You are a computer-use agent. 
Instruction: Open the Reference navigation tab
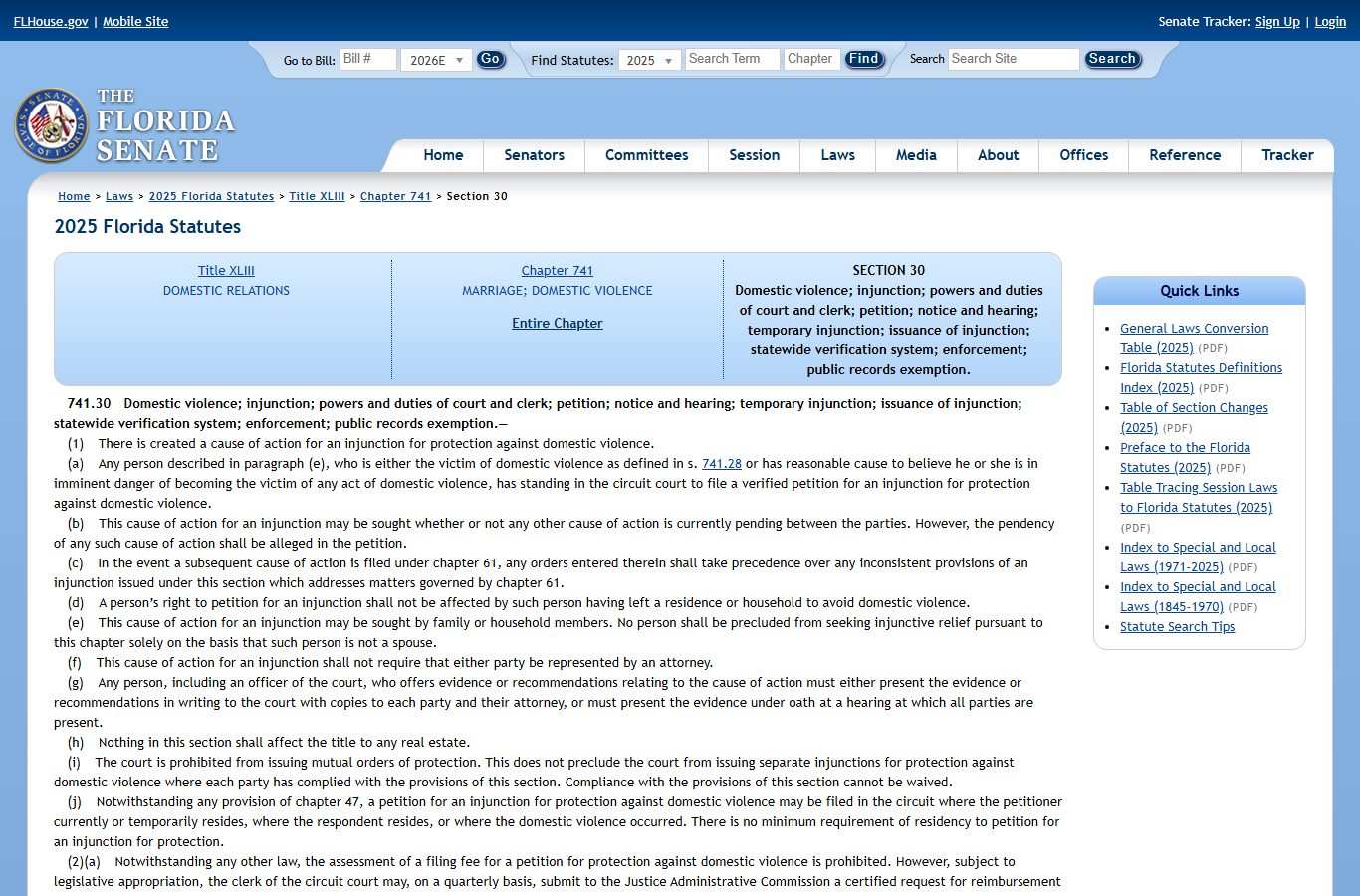pyautogui.click(x=1185, y=155)
